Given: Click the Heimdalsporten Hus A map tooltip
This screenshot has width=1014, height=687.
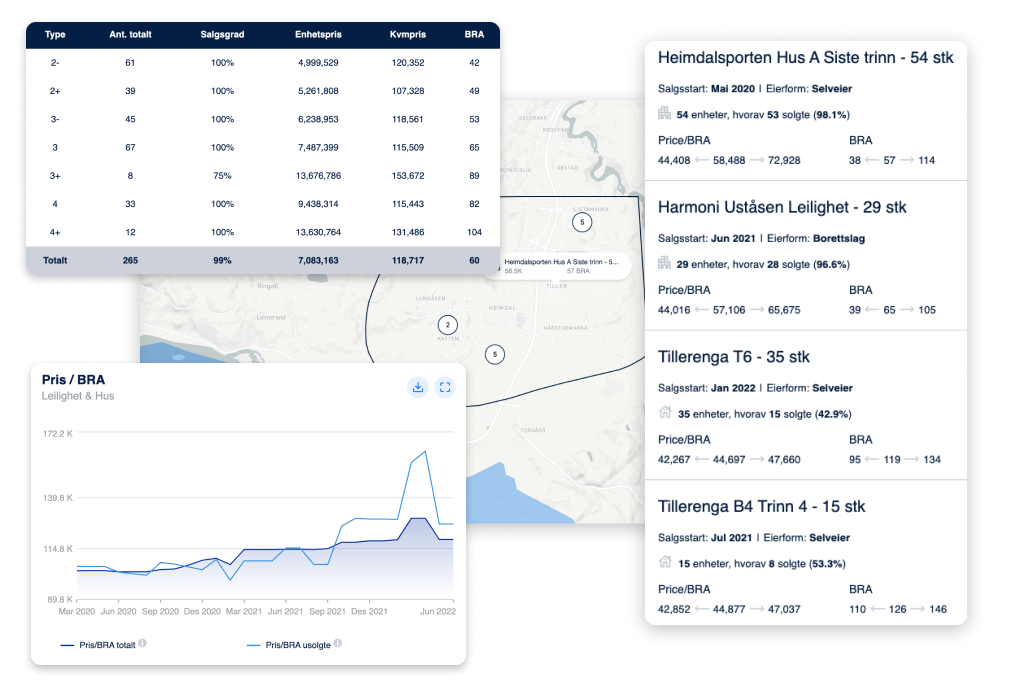Looking at the screenshot, I should tap(560, 264).
